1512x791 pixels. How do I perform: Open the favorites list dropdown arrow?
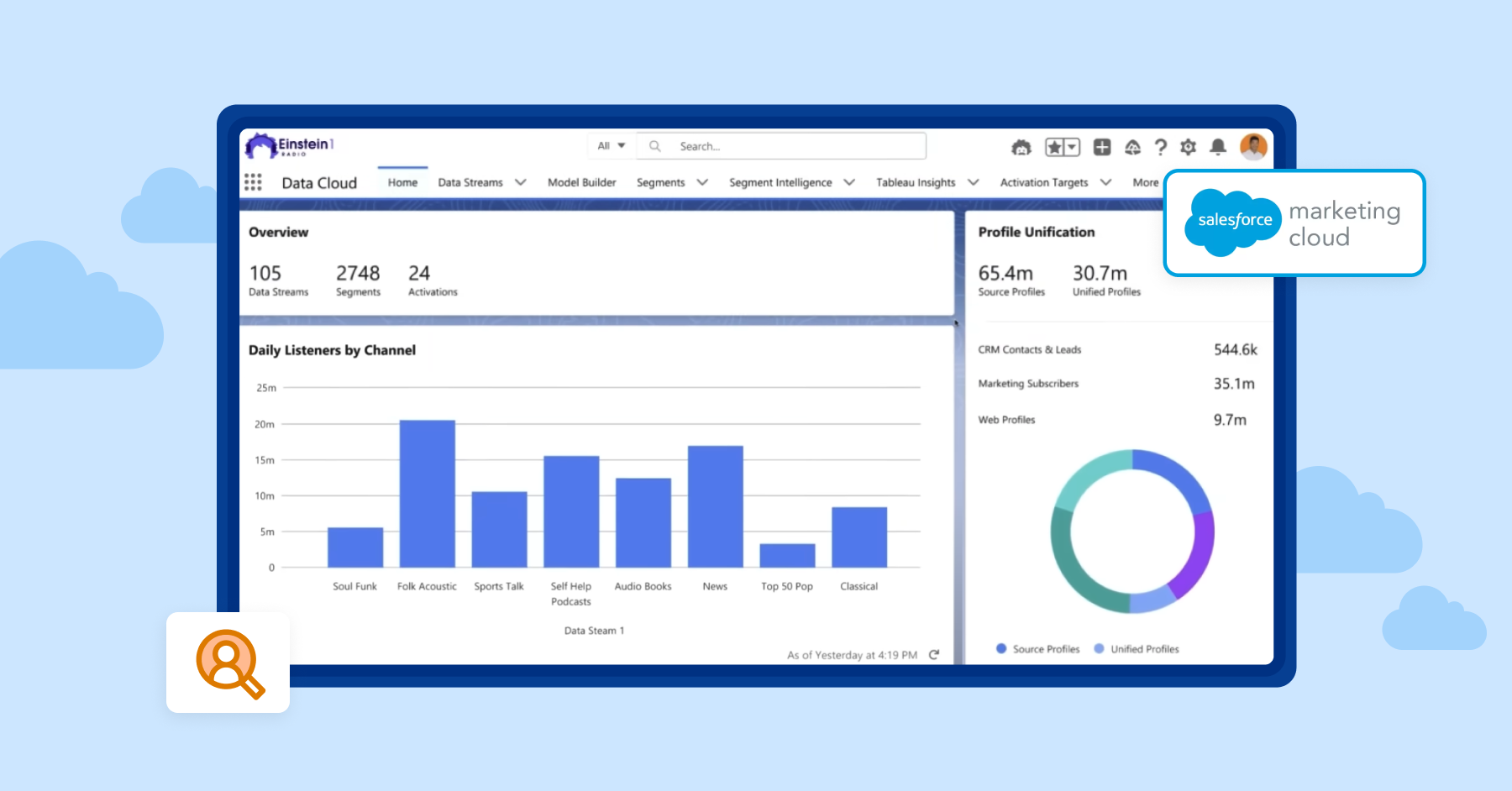pyautogui.click(x=1072, y=148)
